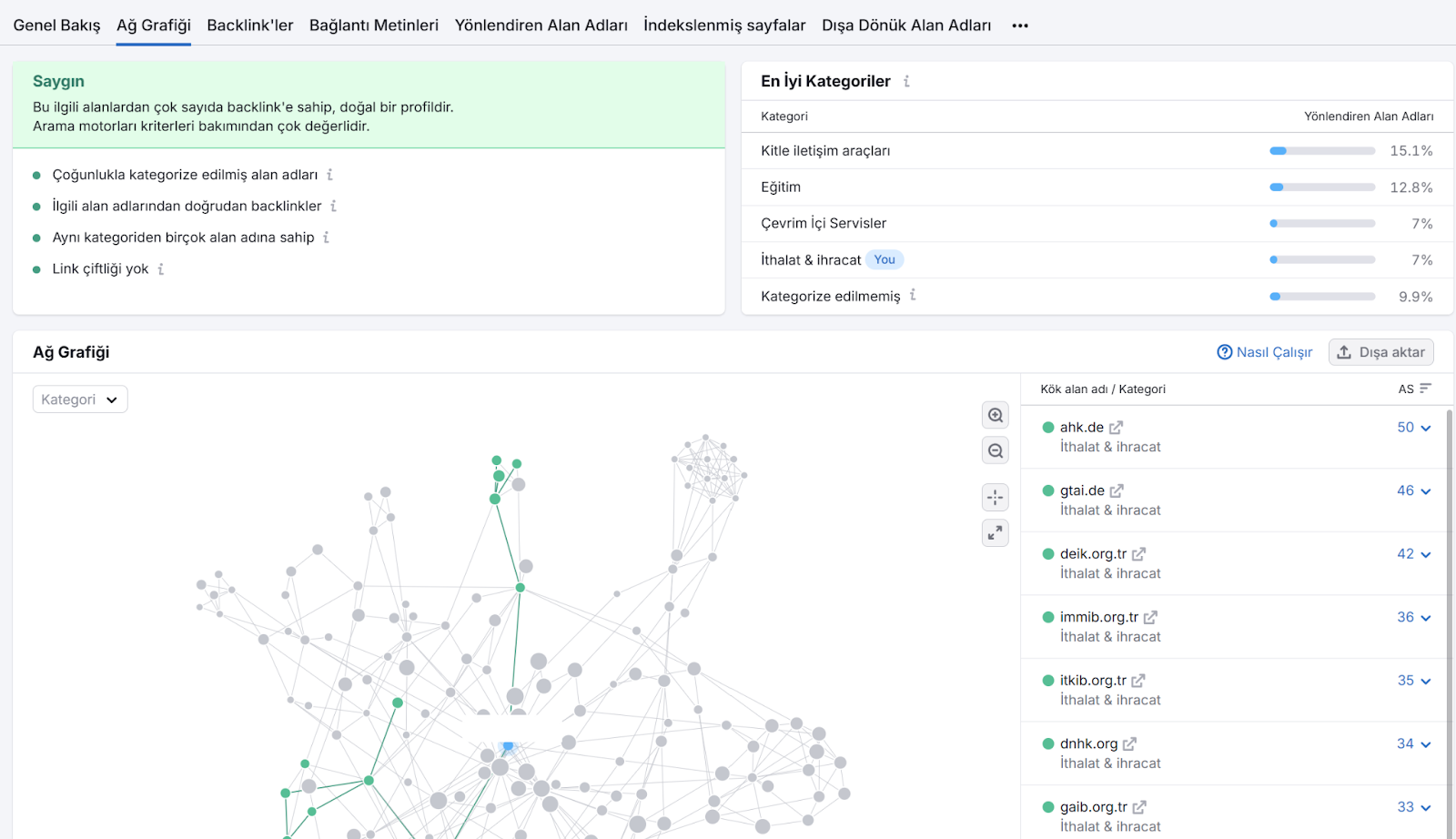Open itkib.org.tr external link icon
Screen dimensions: 1456x839
coord(1138,681)
